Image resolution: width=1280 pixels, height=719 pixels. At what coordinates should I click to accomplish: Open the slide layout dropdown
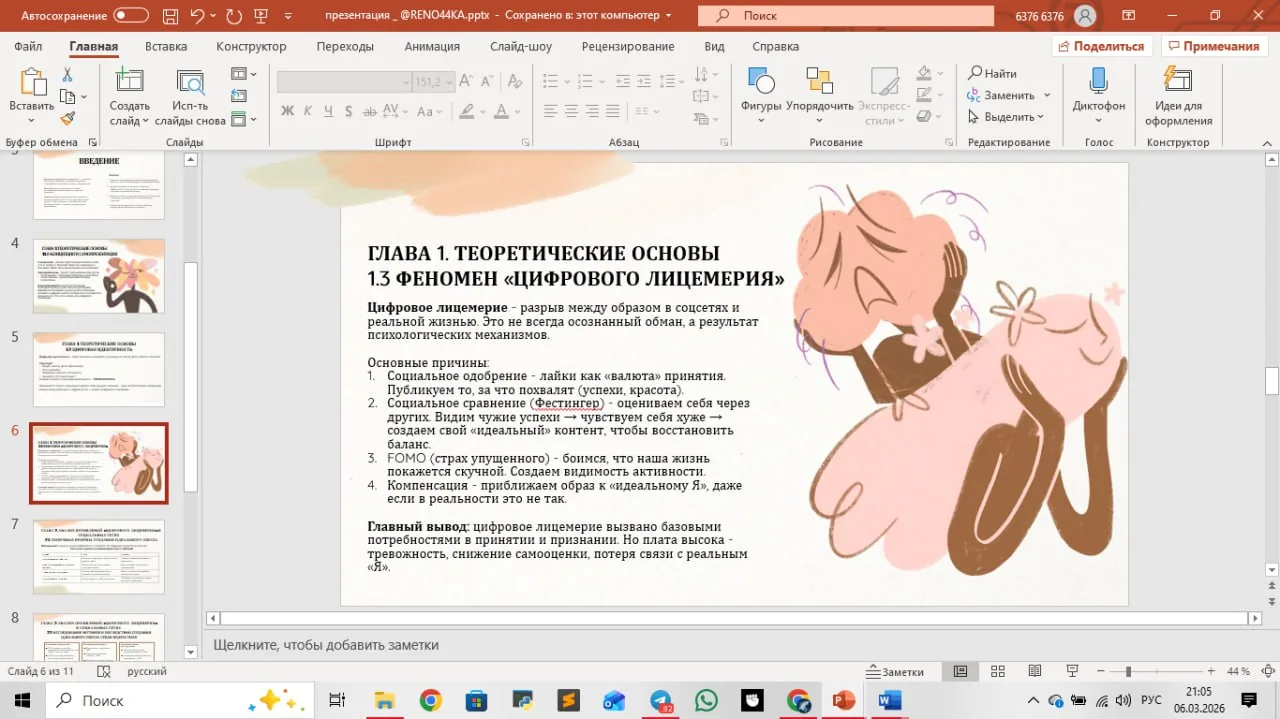pos(243,74)
